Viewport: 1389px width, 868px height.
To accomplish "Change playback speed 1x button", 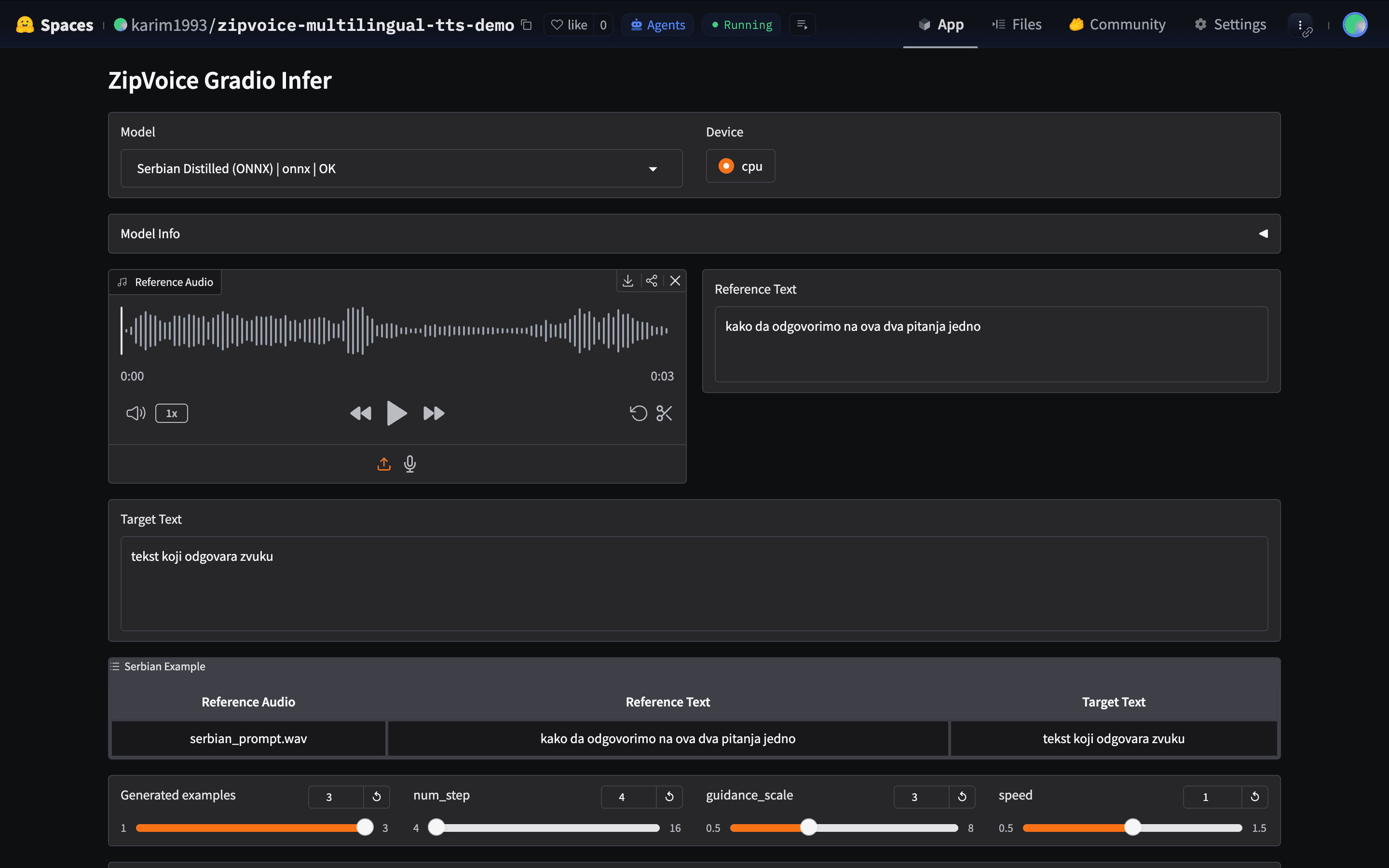I will [172, 413].
